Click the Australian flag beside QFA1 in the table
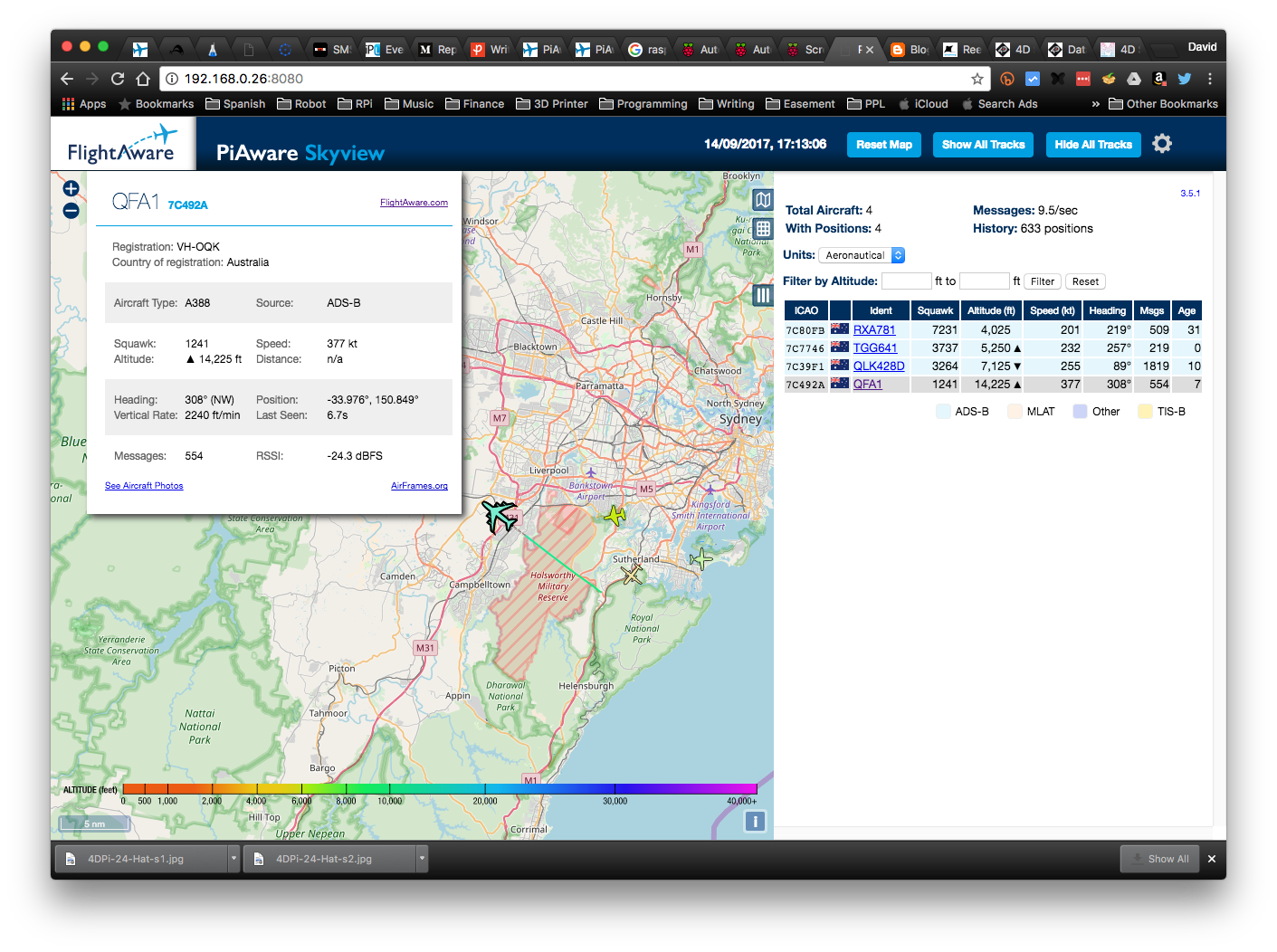This screenshot has width=1277, height=952. [x=840, y=384]
